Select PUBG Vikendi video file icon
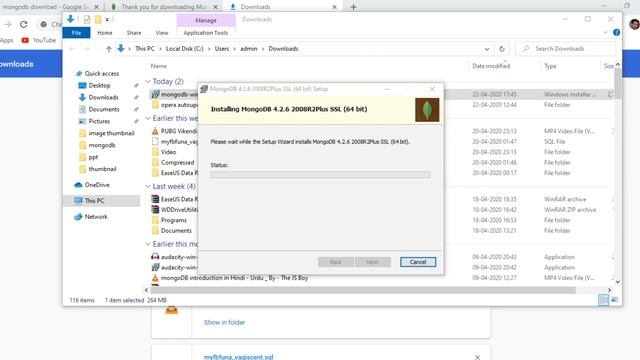 pos(155,131)
